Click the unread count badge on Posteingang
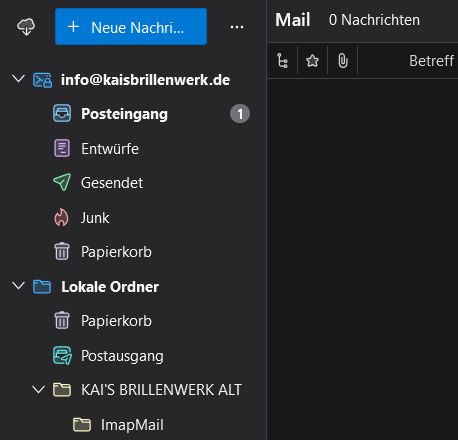This screenshot has width=458, height=440. tap(240, 114)
